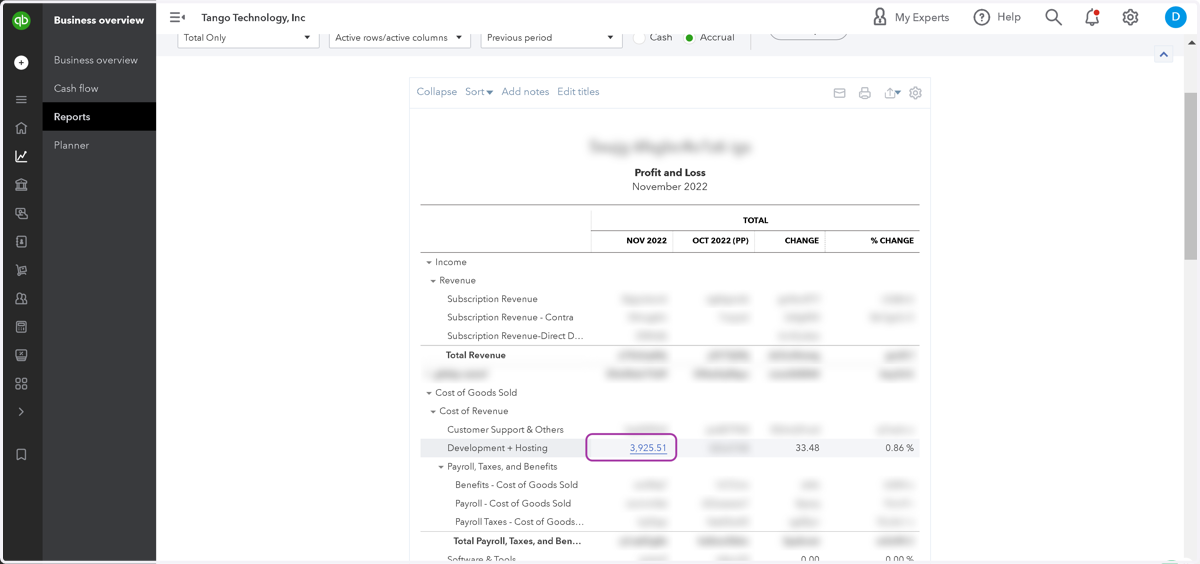Open the Previous period dropdown

(x=551, y=38)
